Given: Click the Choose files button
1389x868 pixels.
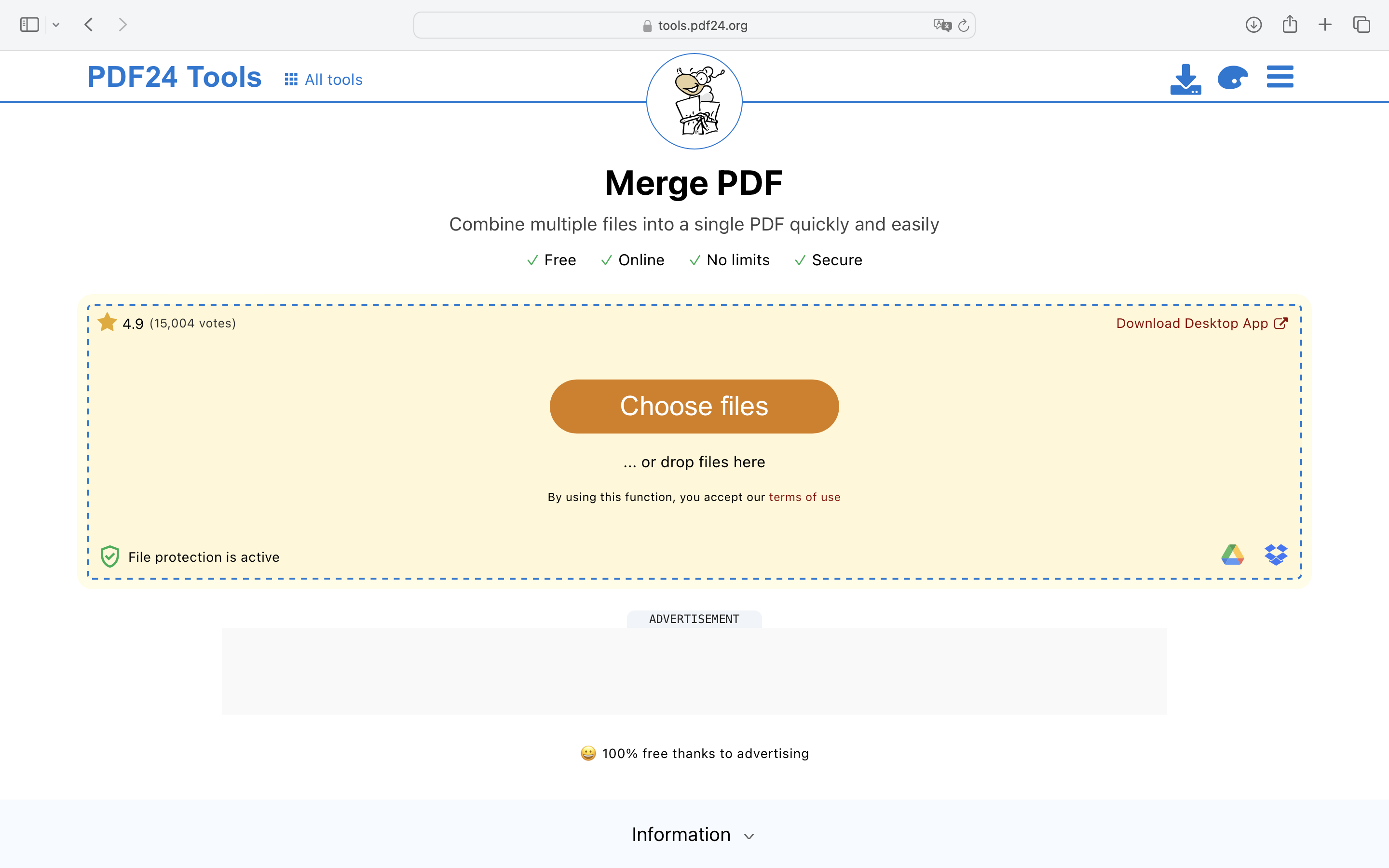Looking at the screenshot, I should pyautogui.click(x=694, y=406).
